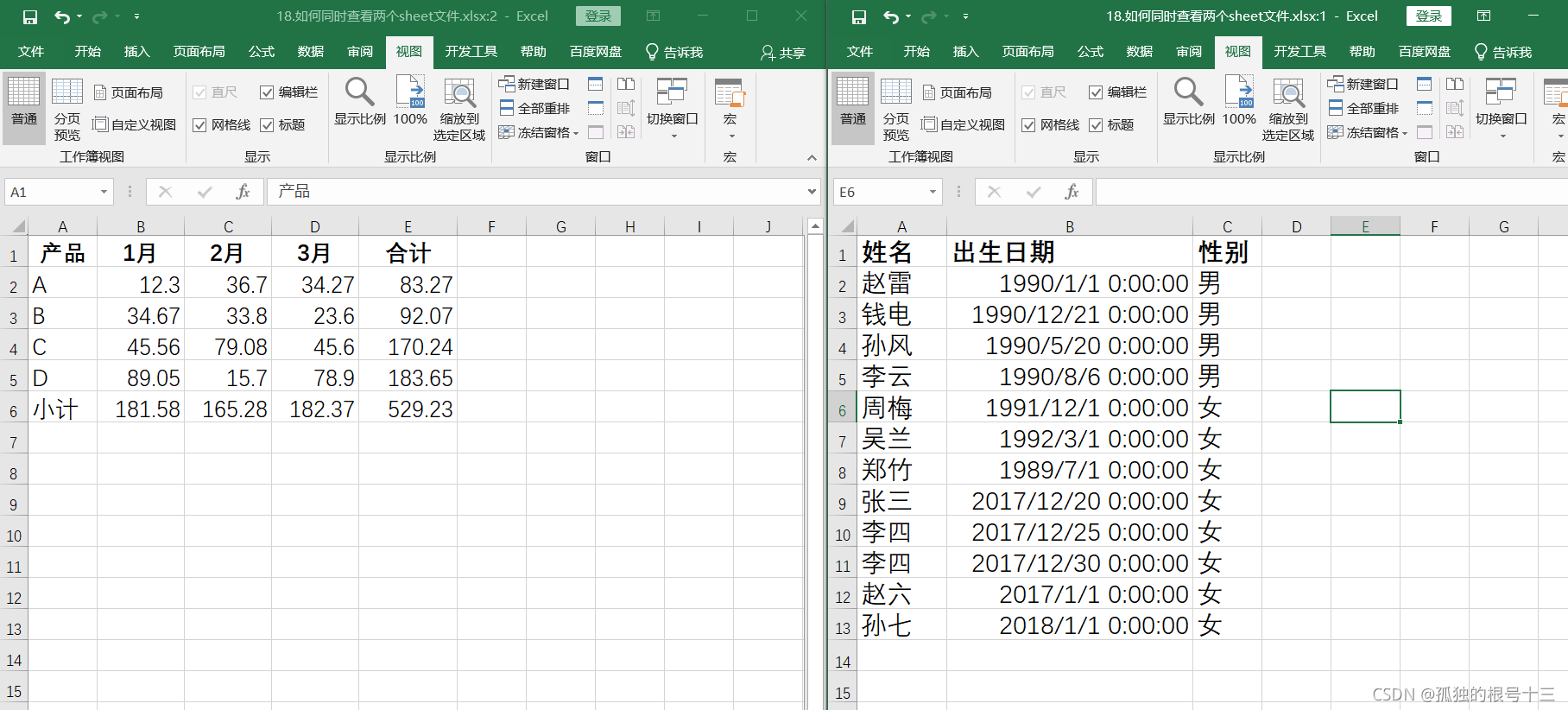Open Name Box dropdown showing E6
The image size is (1568, 710).
pos(933,192)
